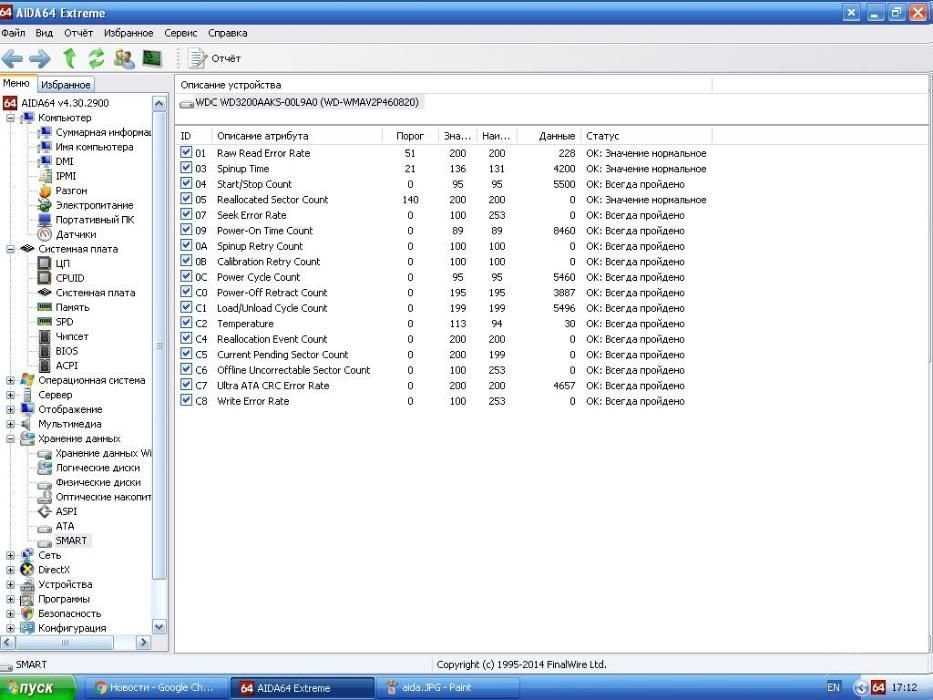Open the Справка menu
933x700 pixels.
pos(228,33)
